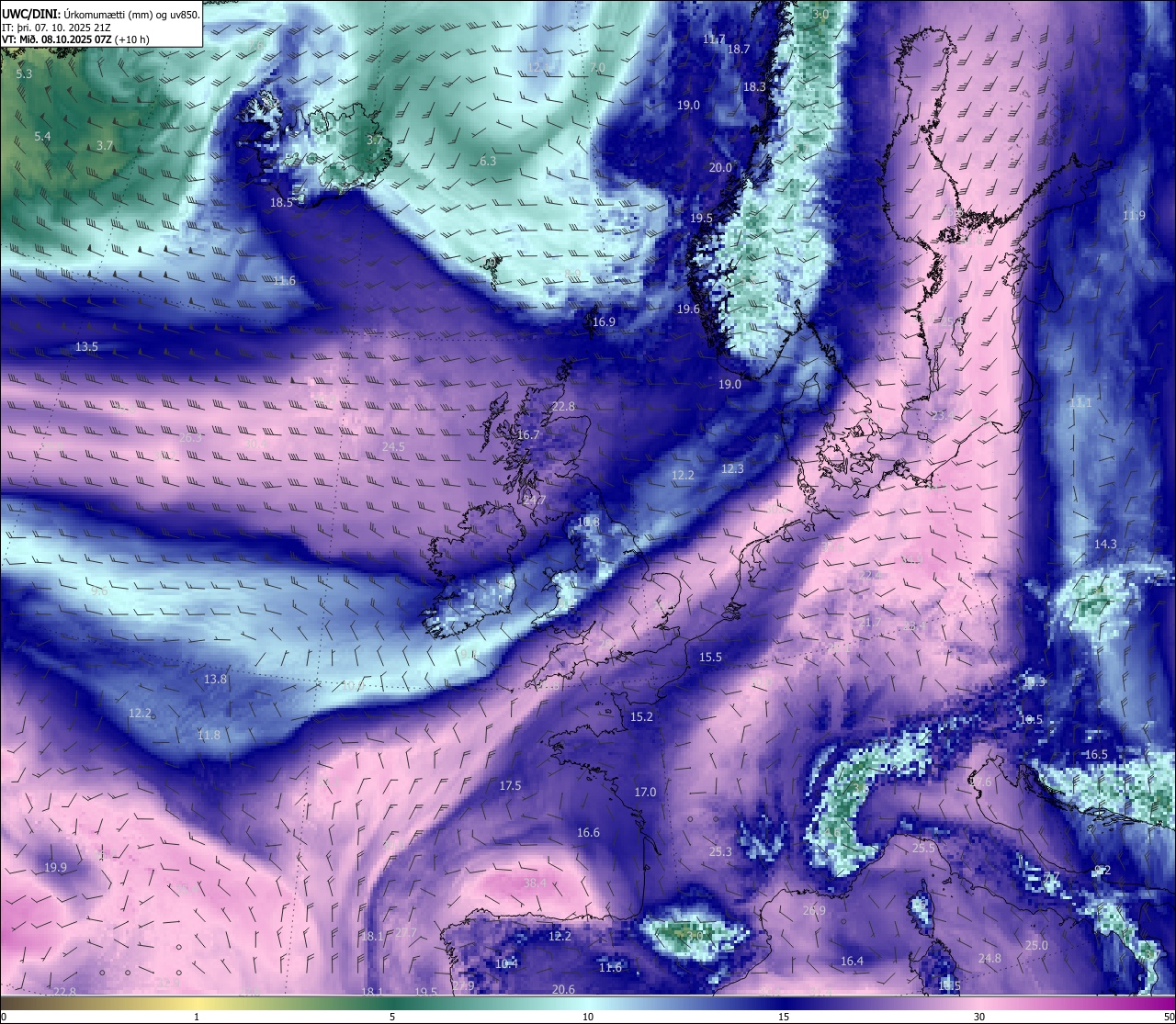Click the map value '20.6'
Image resolution: width=1176 pixels, height=1024 pixels.
[563, 990]
